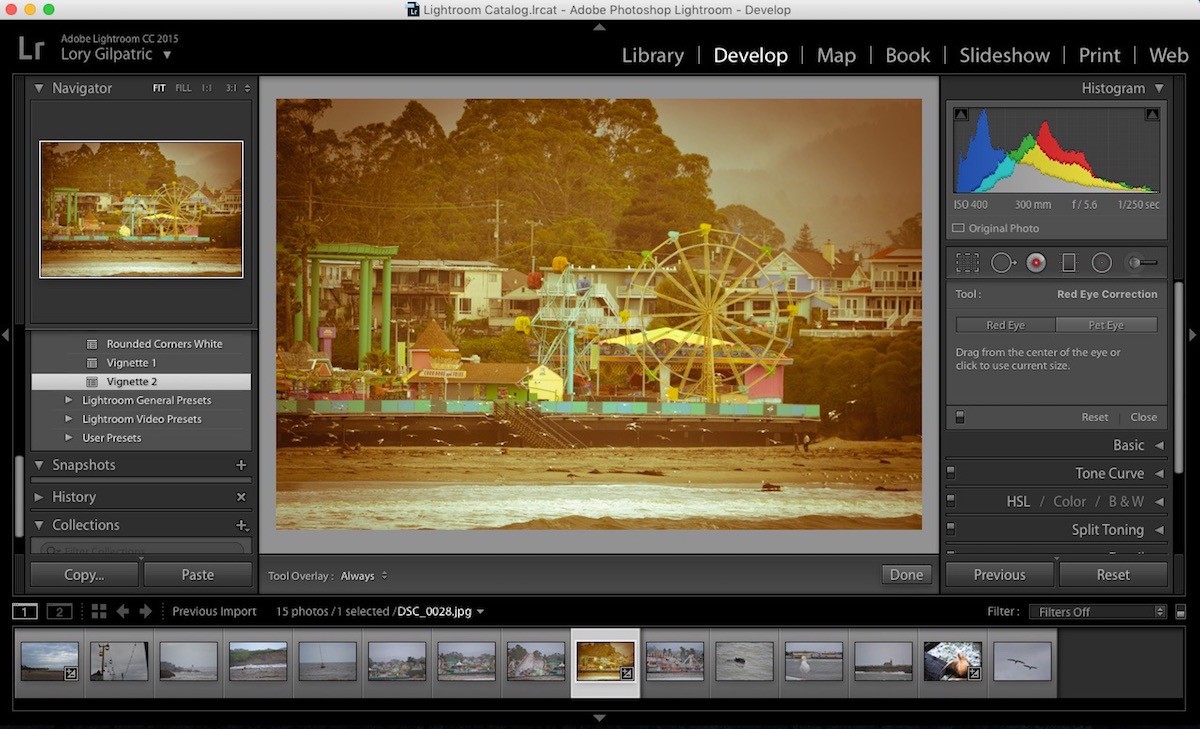
Task: Switch to the Library module
Action: (654, 55)
